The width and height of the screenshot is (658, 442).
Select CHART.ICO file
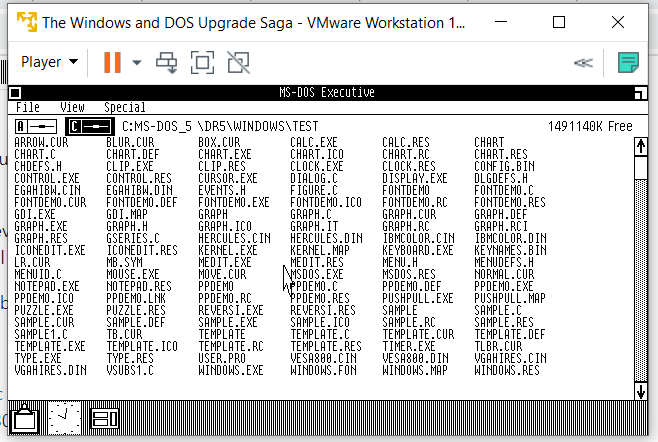[x=317, y=154]
